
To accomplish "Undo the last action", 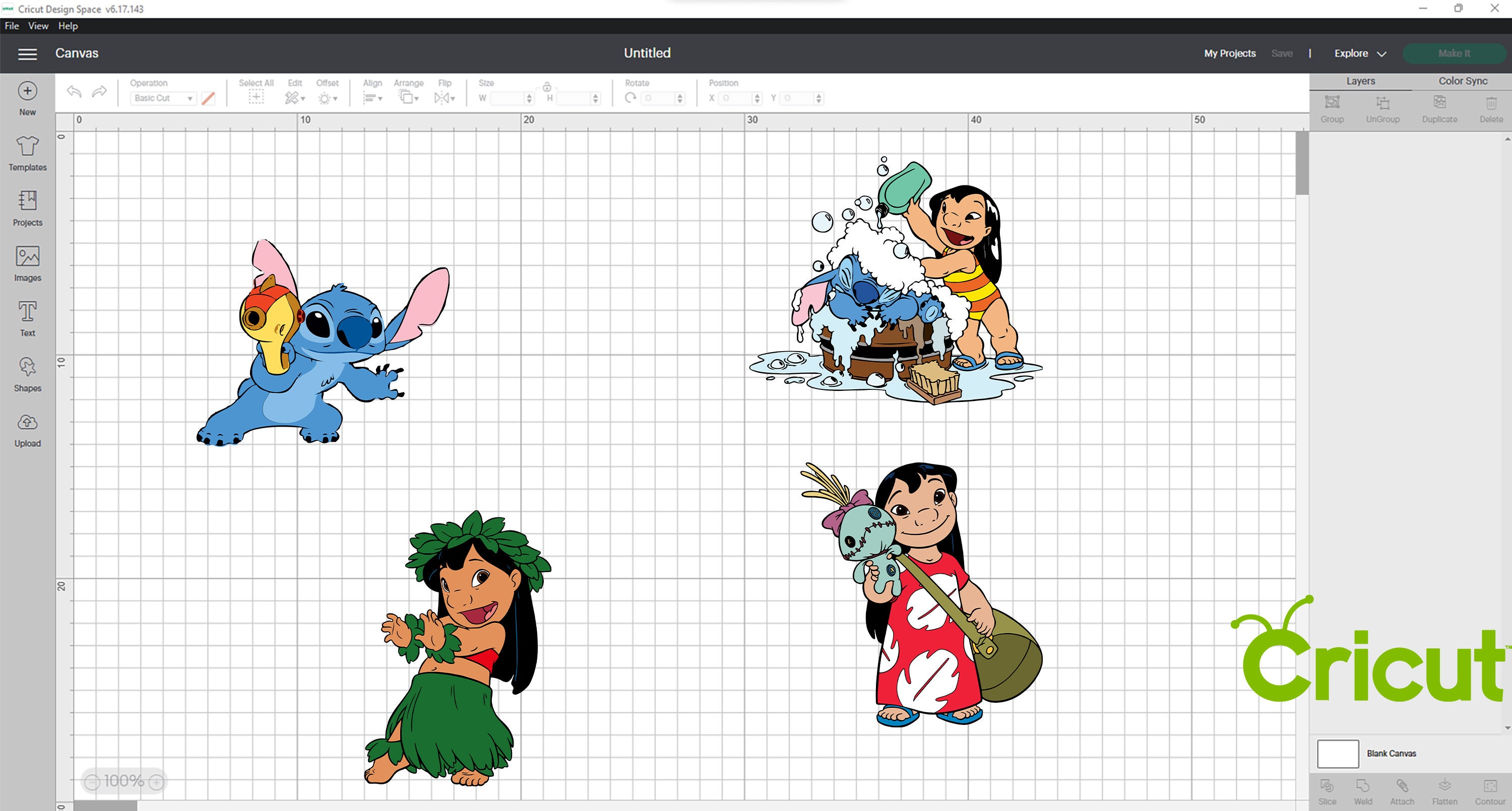I will 74,92.
